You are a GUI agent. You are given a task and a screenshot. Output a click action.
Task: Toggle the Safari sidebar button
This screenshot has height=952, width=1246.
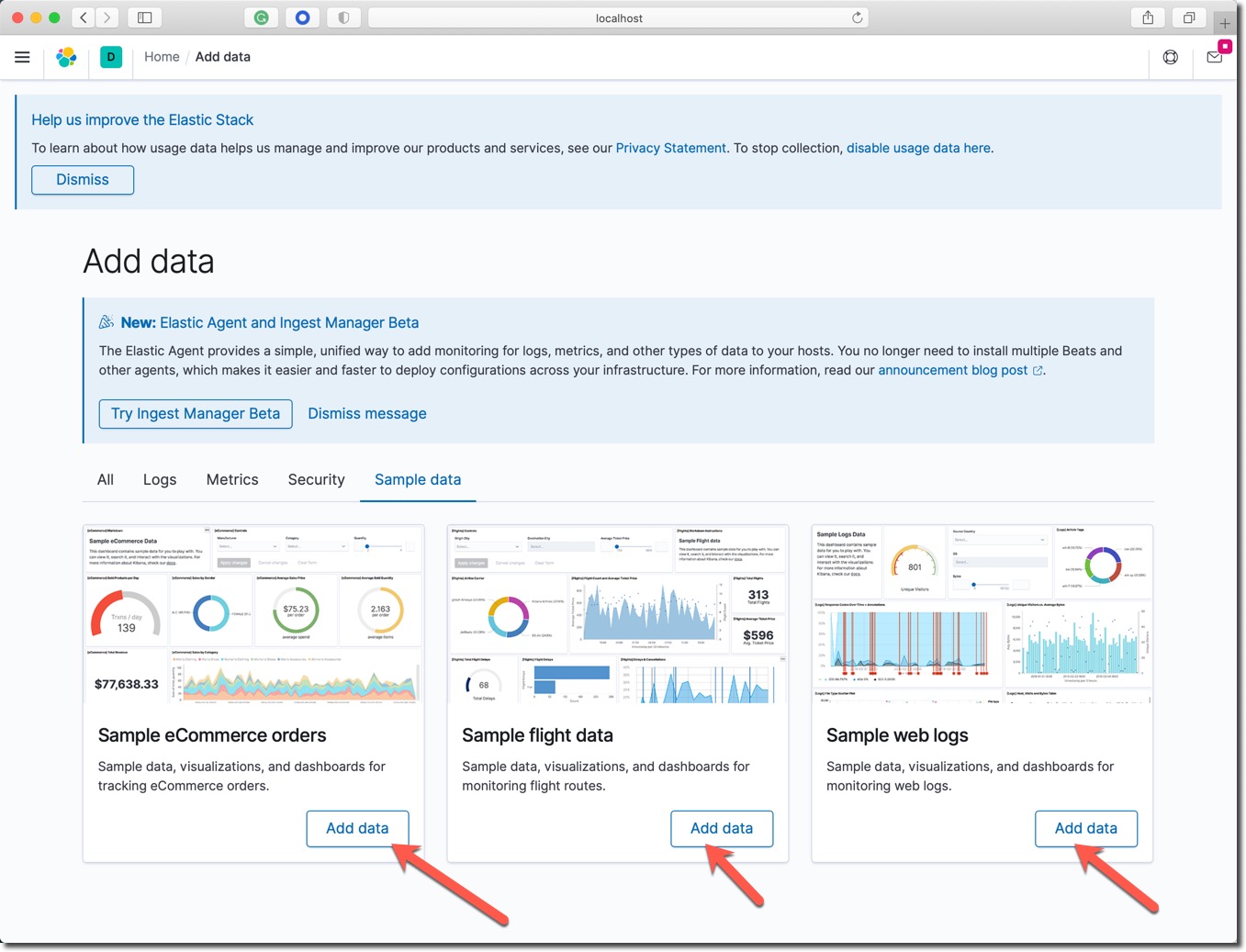click(144, 17)
